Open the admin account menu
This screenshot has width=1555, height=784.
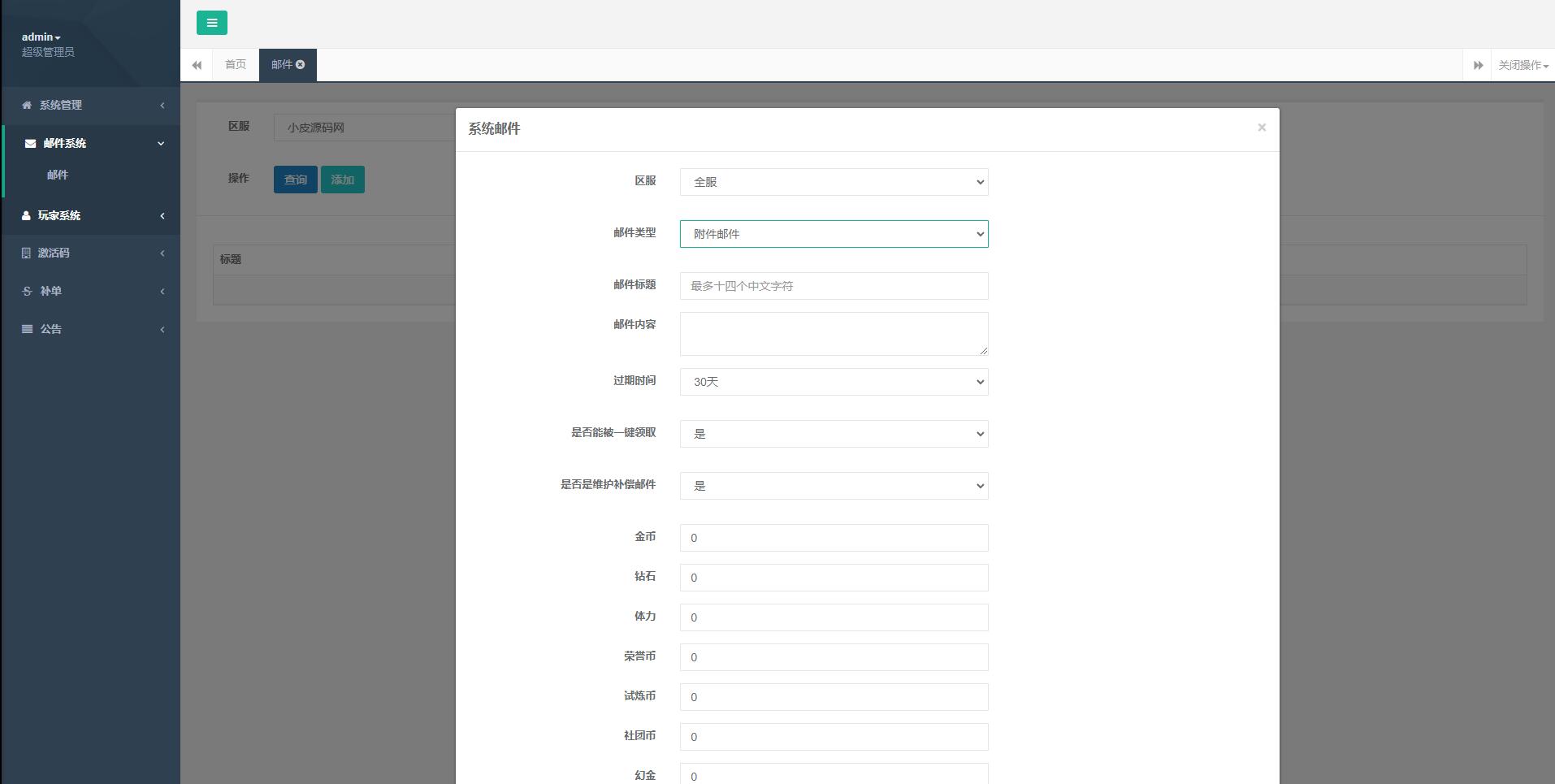[x=41, y=37]
